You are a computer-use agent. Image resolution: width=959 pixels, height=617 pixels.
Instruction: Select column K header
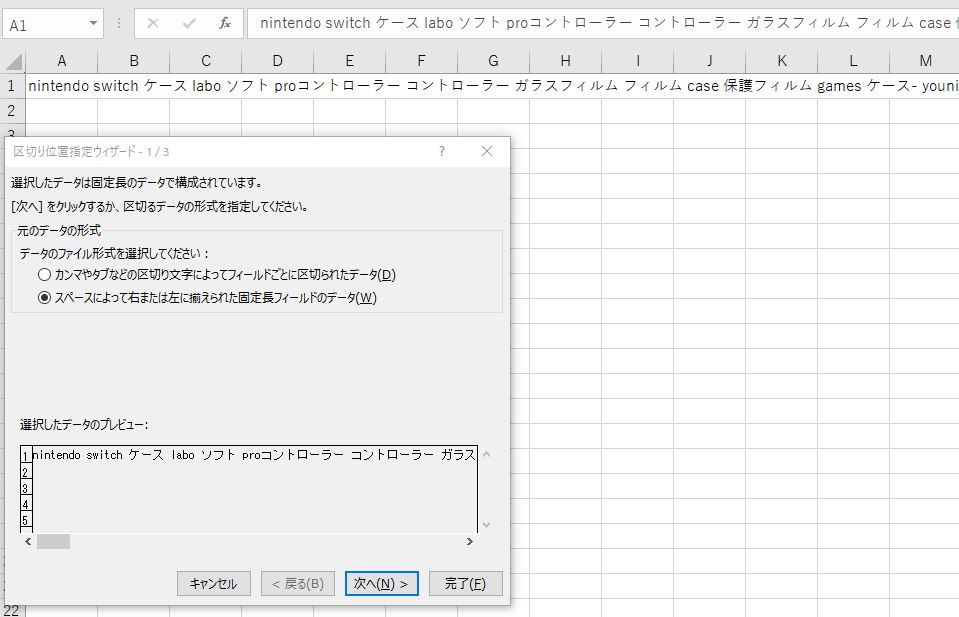(782, 61)
